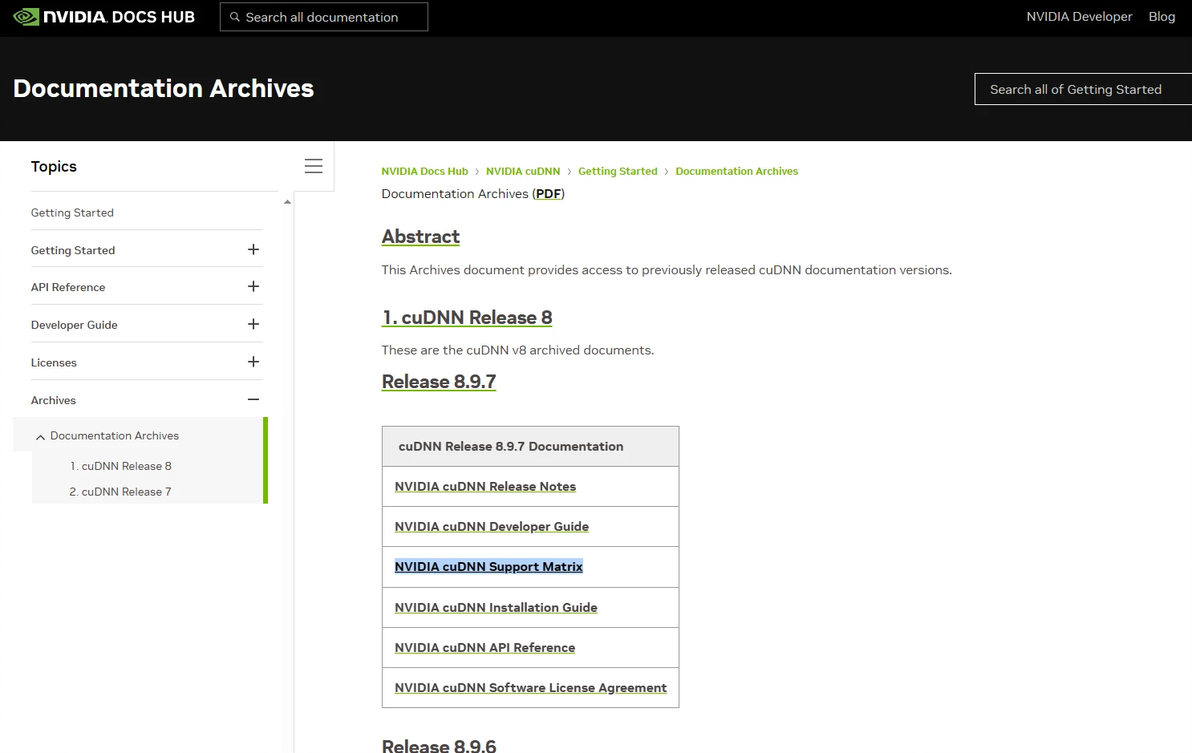Viewport: 1192px width, 753px height.
Task: Open NVIDIA cuDNN Developer Guide link
Action: [x=491, y=527]
